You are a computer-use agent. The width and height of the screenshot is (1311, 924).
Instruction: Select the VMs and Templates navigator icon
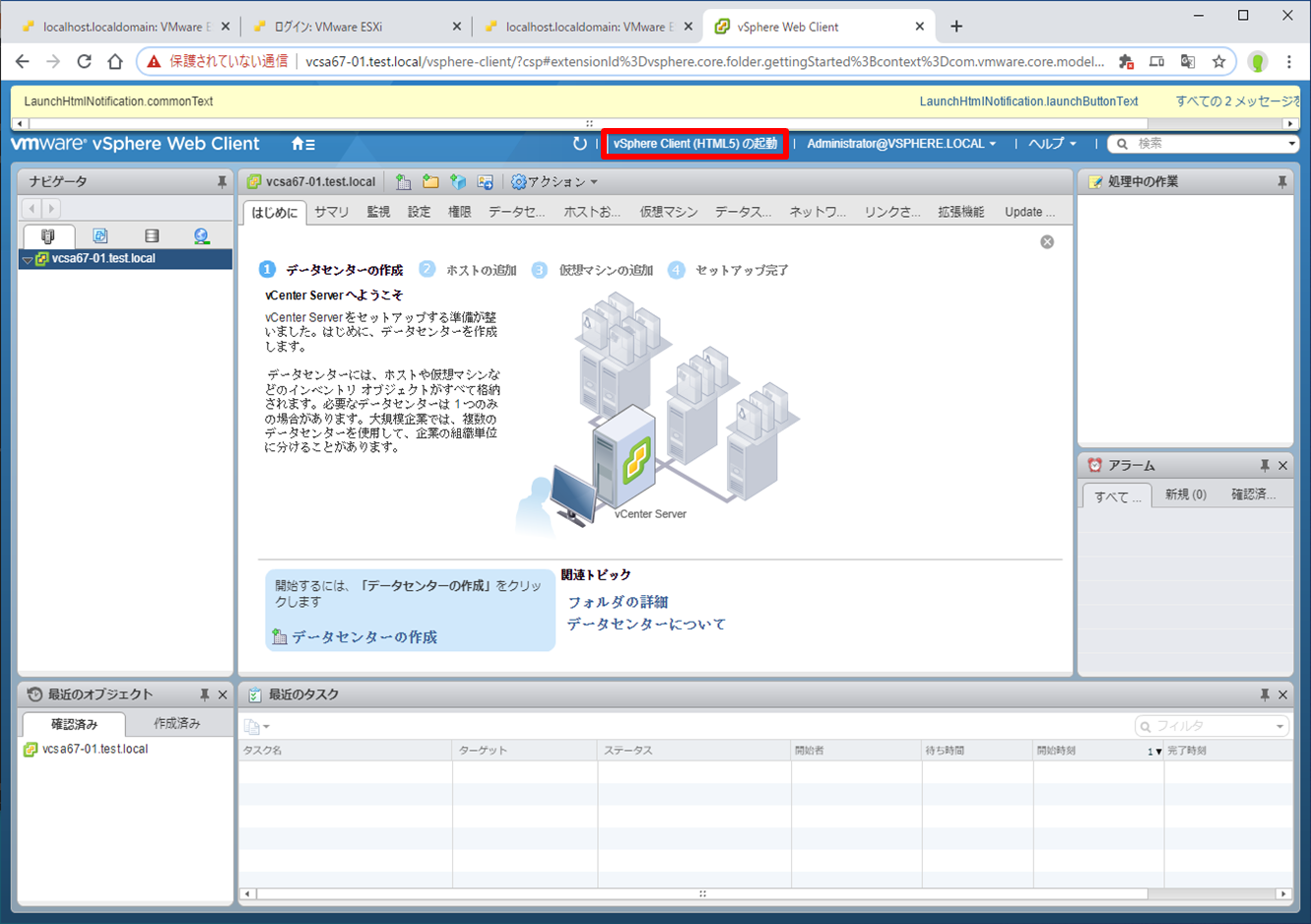coord(99,236)
